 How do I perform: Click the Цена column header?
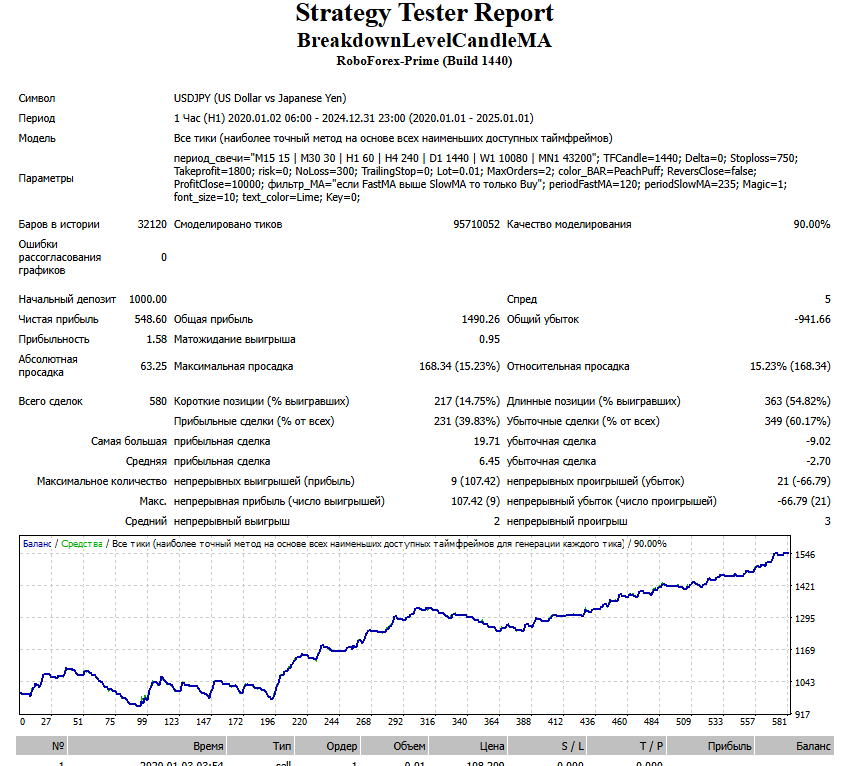[491, 746]
